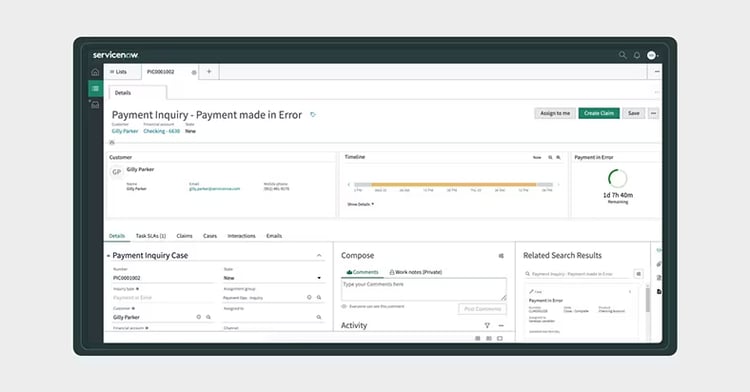Search lookup for the Customer field

tap(209, 317)
